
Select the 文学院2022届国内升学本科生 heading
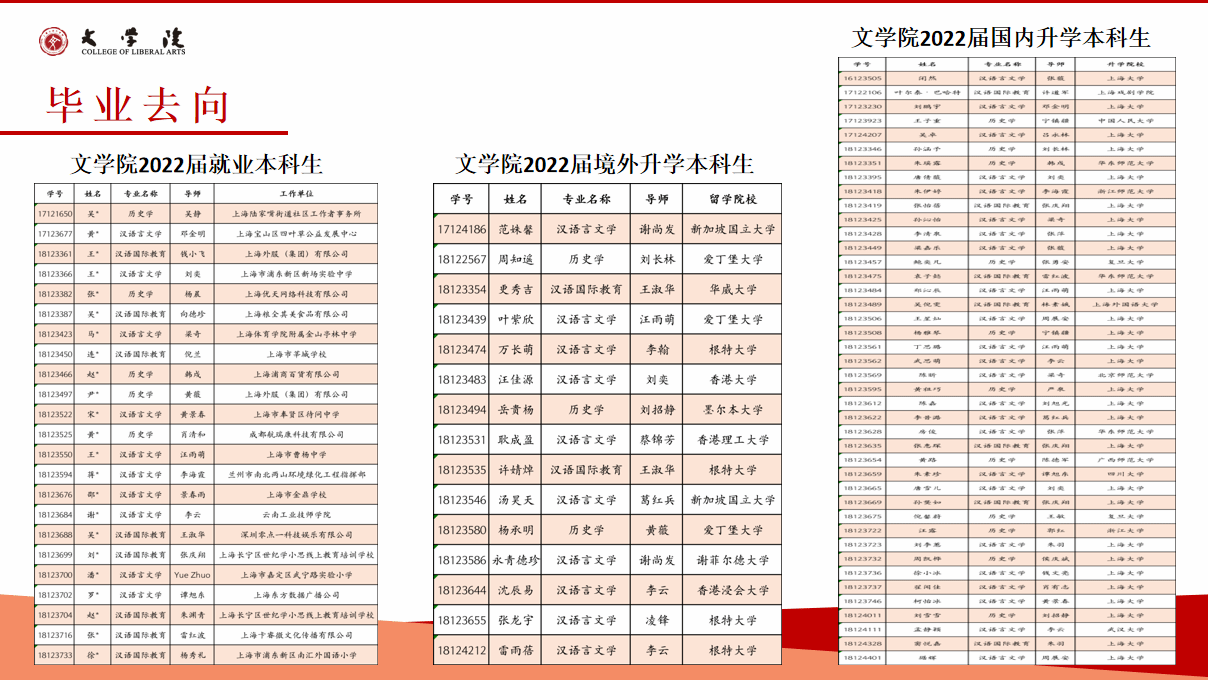[x=1001, y=38]
